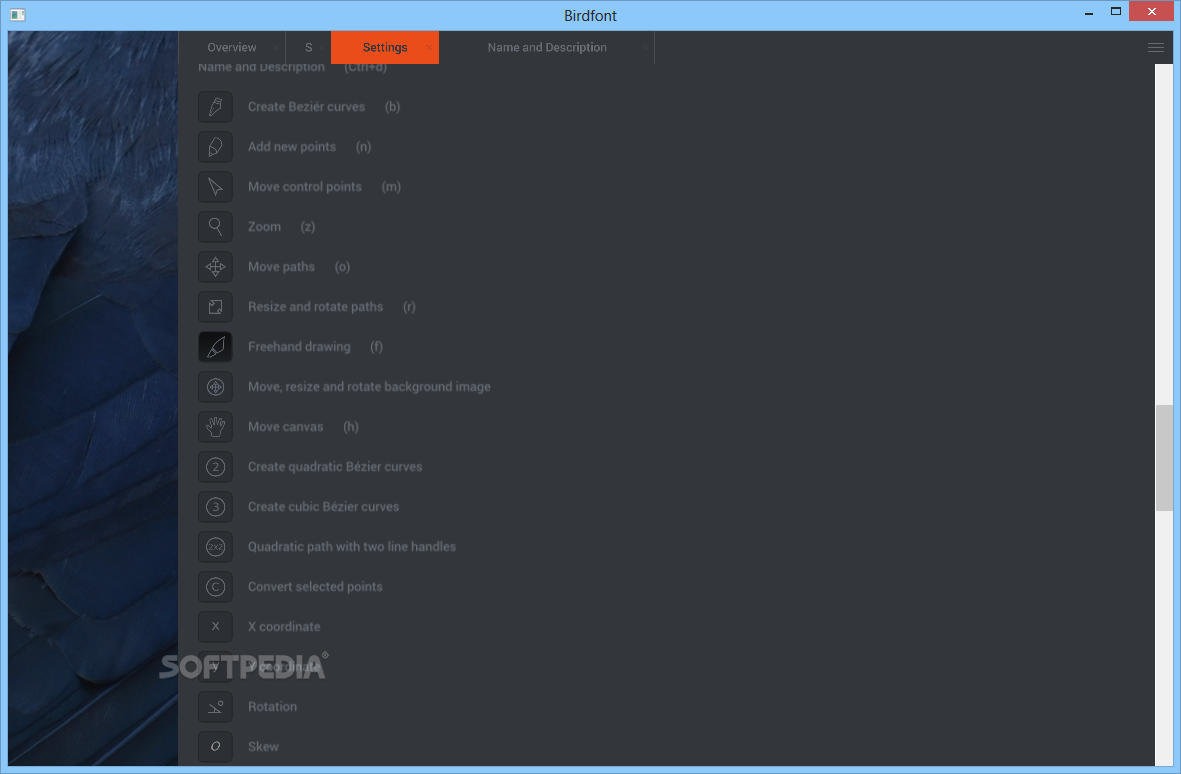Click the (f) shortcut for Freehand drawing
The width and height of the screenshot is (1181, 774).
pos(377,346)
